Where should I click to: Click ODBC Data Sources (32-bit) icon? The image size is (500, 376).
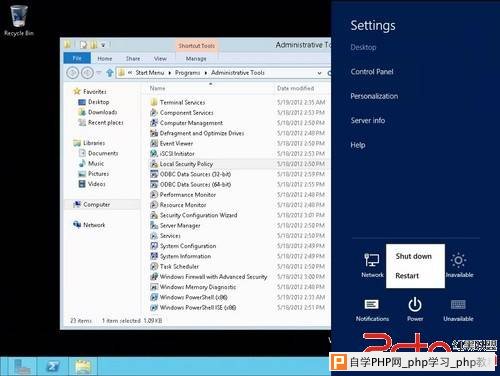tap(154, 174)
